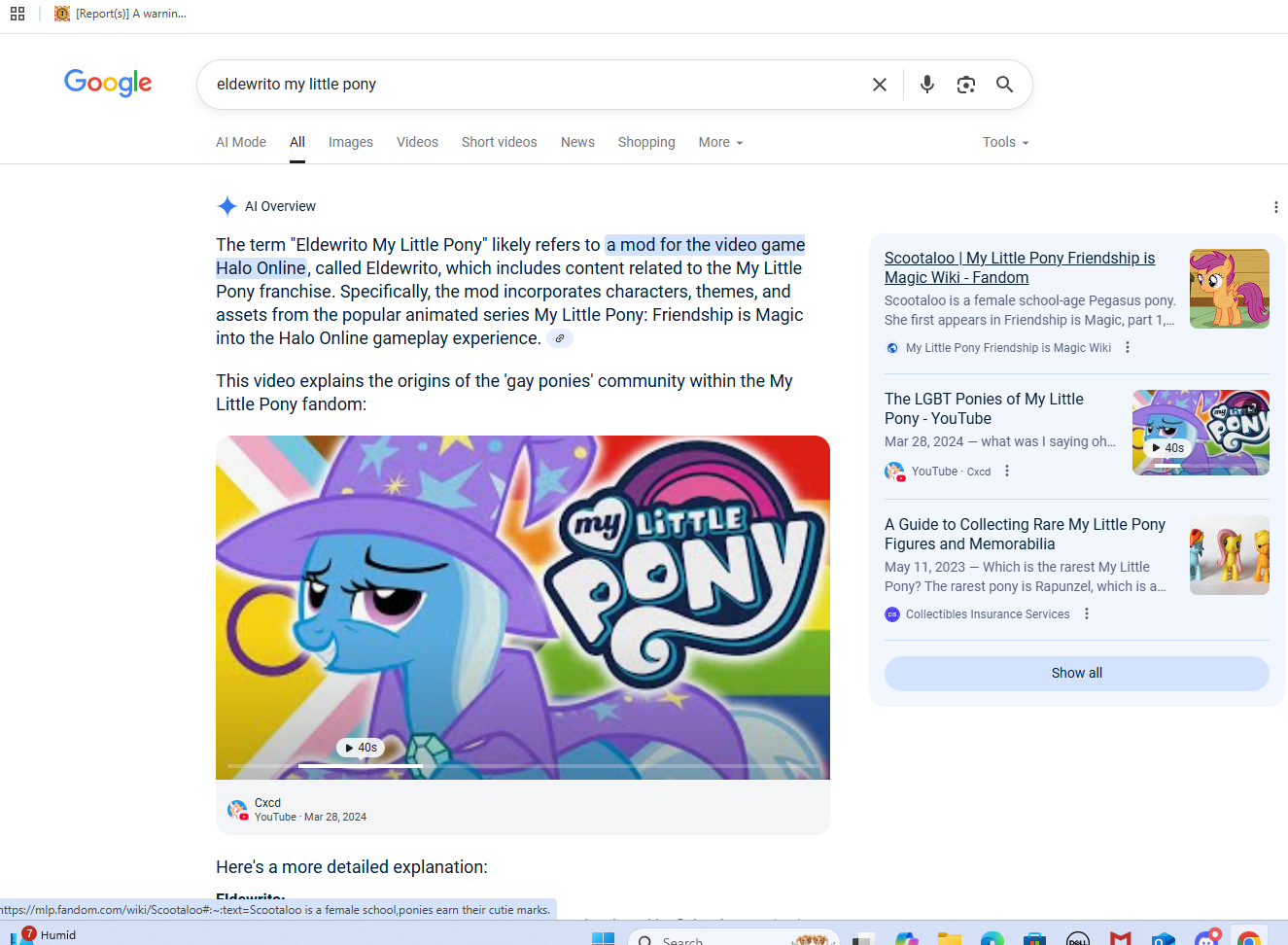Switch to the Images tab
Image resolution: width=1288 pixels, height=945 pixels.
point(351,142)
